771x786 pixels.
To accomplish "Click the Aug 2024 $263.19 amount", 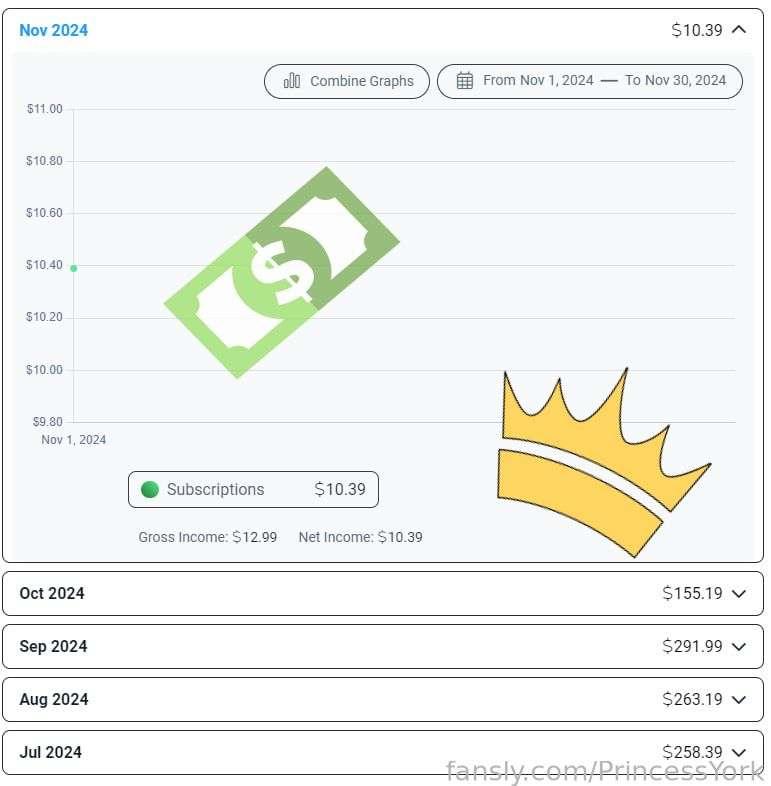I will (692, 699).
